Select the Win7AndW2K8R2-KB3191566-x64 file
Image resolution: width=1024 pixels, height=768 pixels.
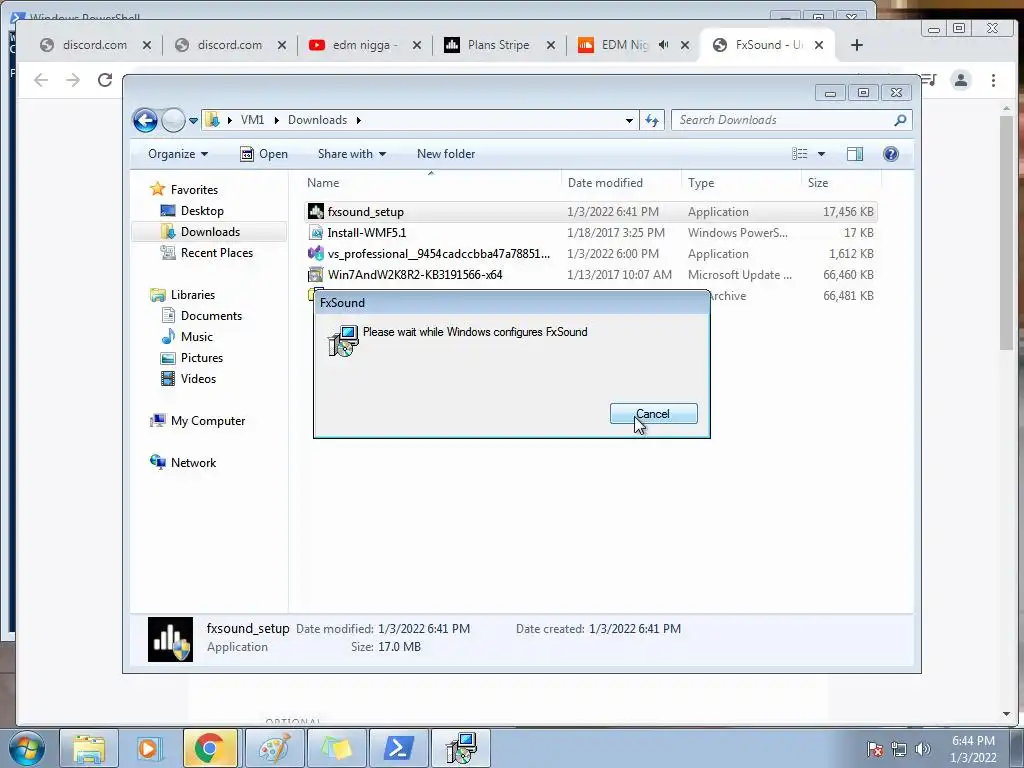[x=590, y=274]
